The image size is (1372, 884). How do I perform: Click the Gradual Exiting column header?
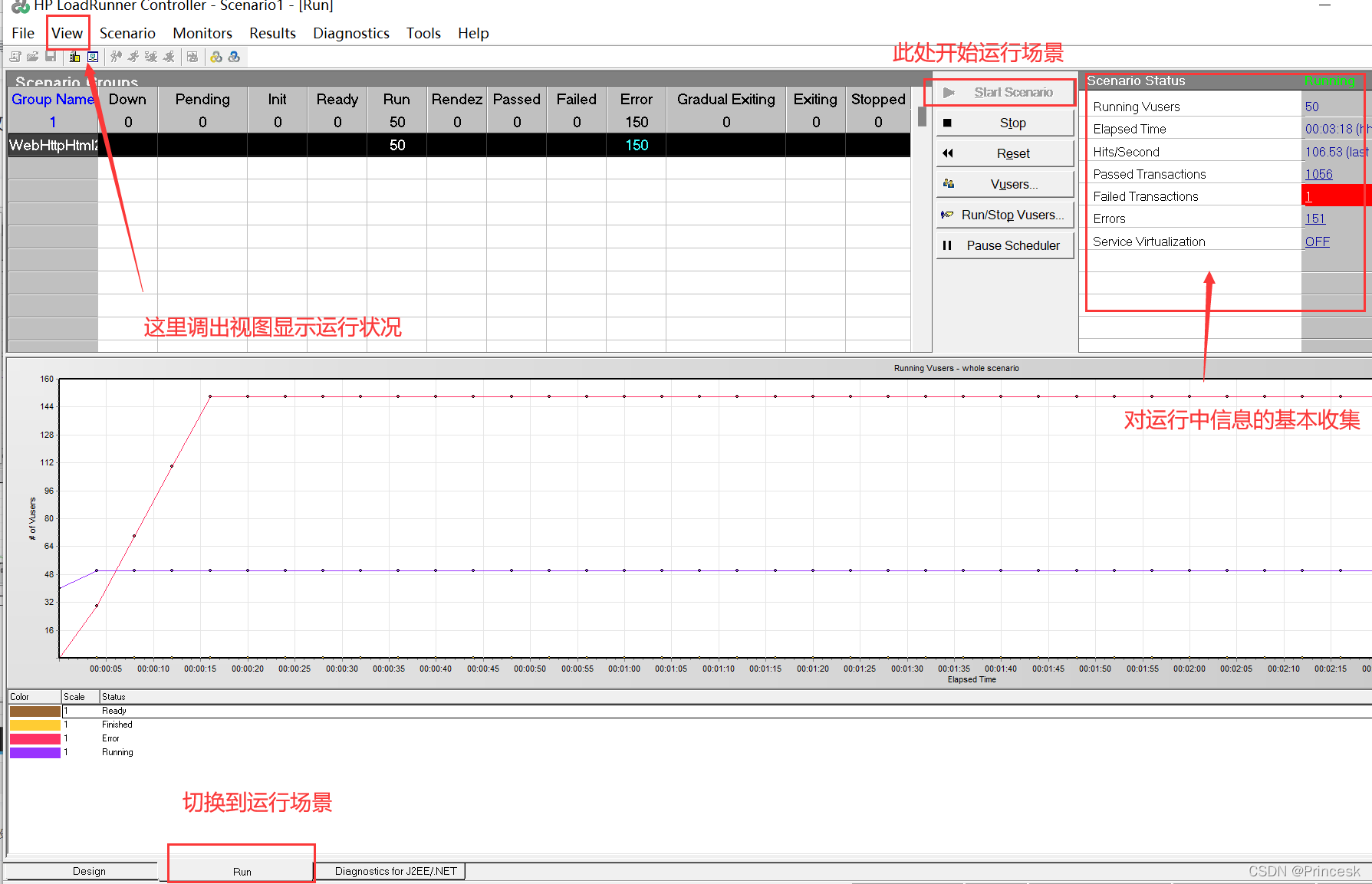click(726, 99)
